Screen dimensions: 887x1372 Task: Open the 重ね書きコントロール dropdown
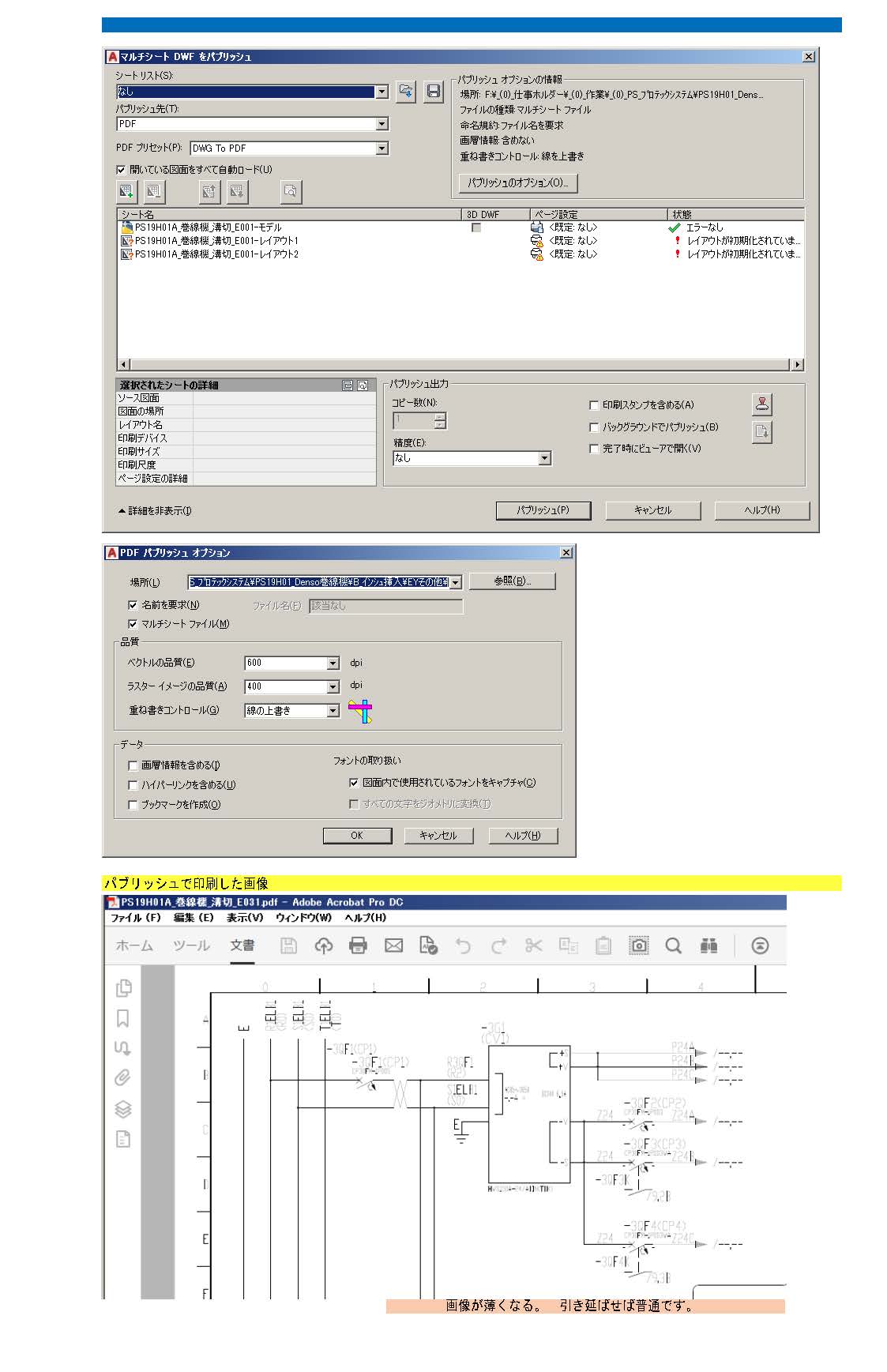(333, 711)
